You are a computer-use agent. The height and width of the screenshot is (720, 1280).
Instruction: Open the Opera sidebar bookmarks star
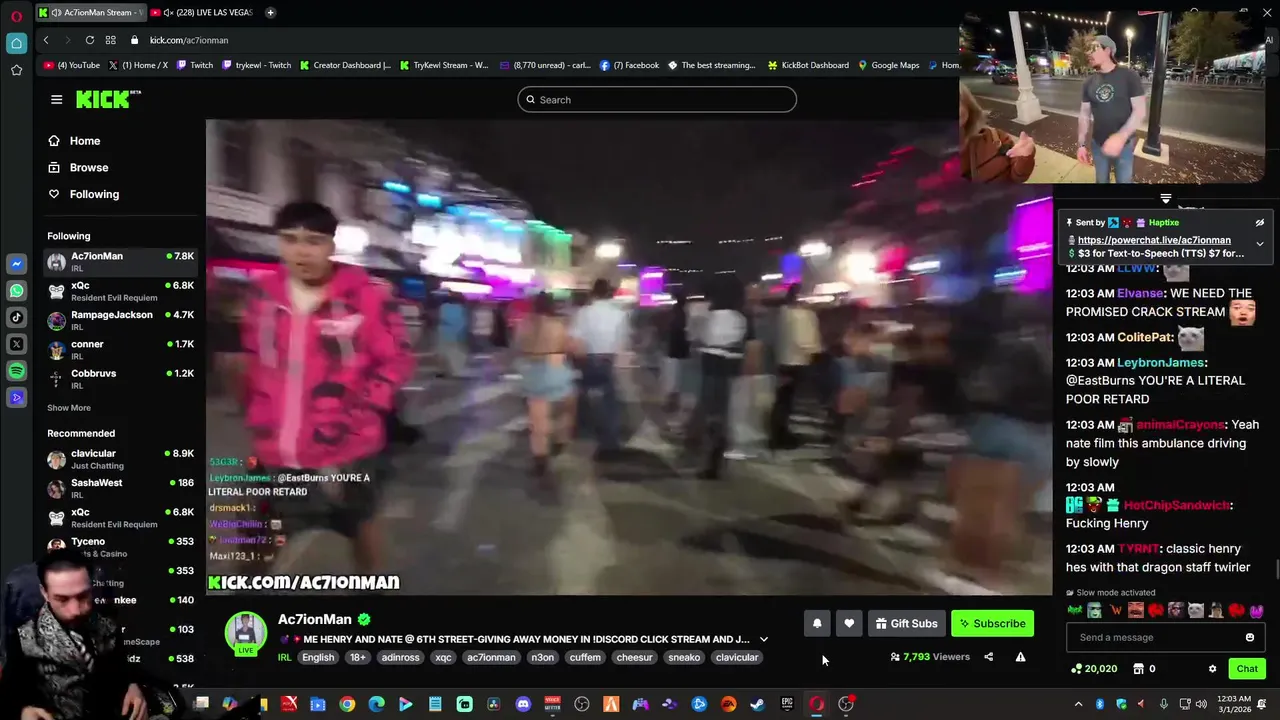16,70
